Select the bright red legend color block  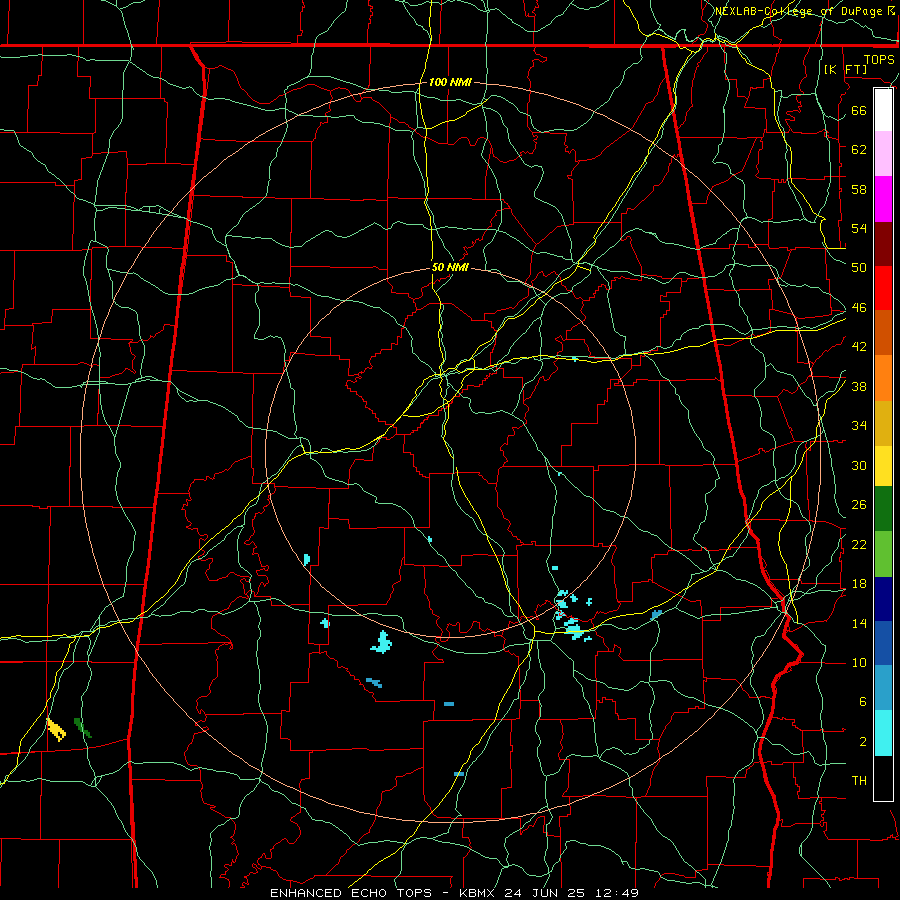[883, 288]
